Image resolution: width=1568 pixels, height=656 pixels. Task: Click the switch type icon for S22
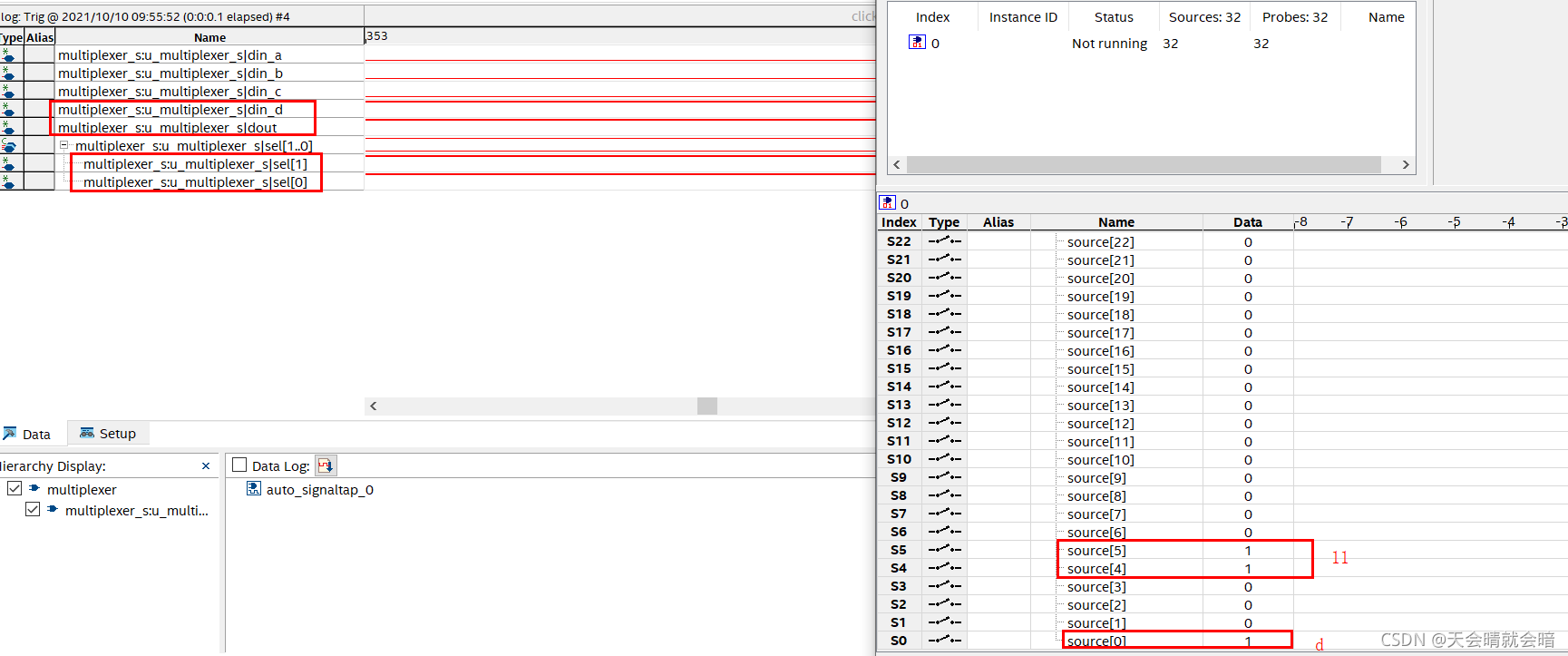[944, 241]
